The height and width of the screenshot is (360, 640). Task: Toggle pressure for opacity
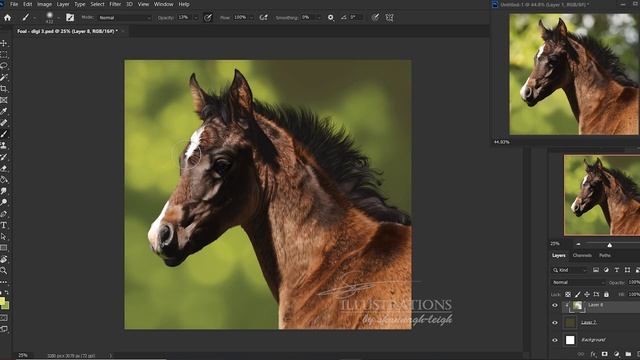pyautogui.click(x=208, y=18)
